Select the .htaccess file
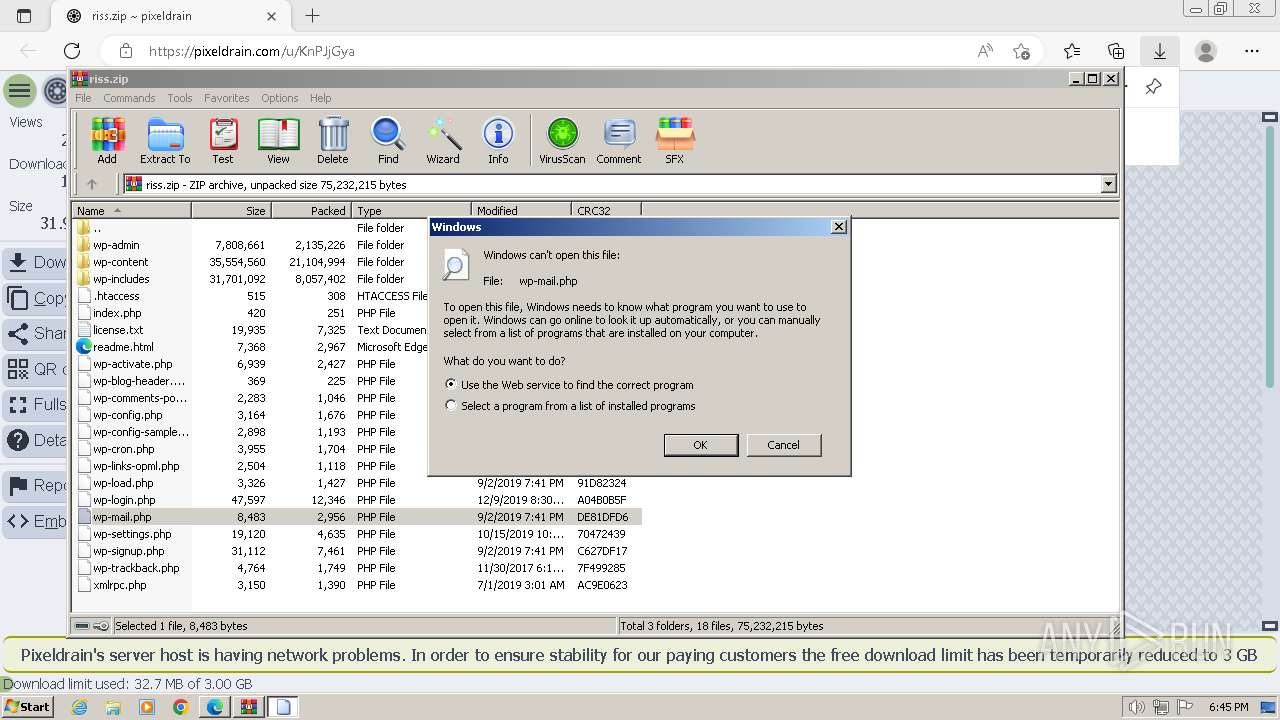Screen dimensions: 1280x720 [x=116, y=296]
